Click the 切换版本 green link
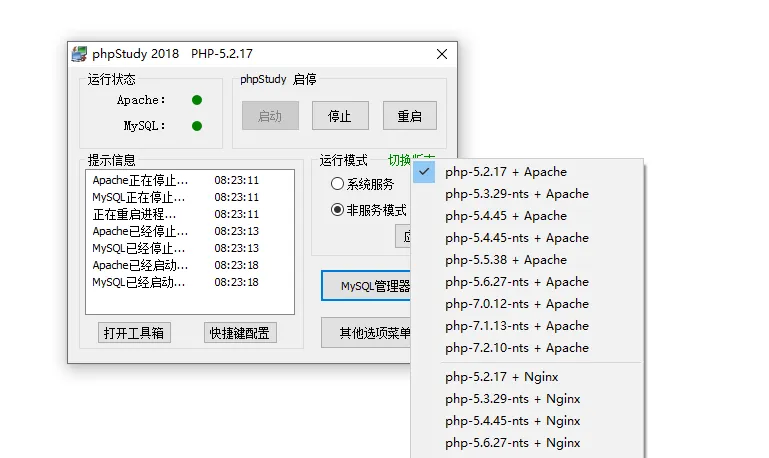 point(411,158)
